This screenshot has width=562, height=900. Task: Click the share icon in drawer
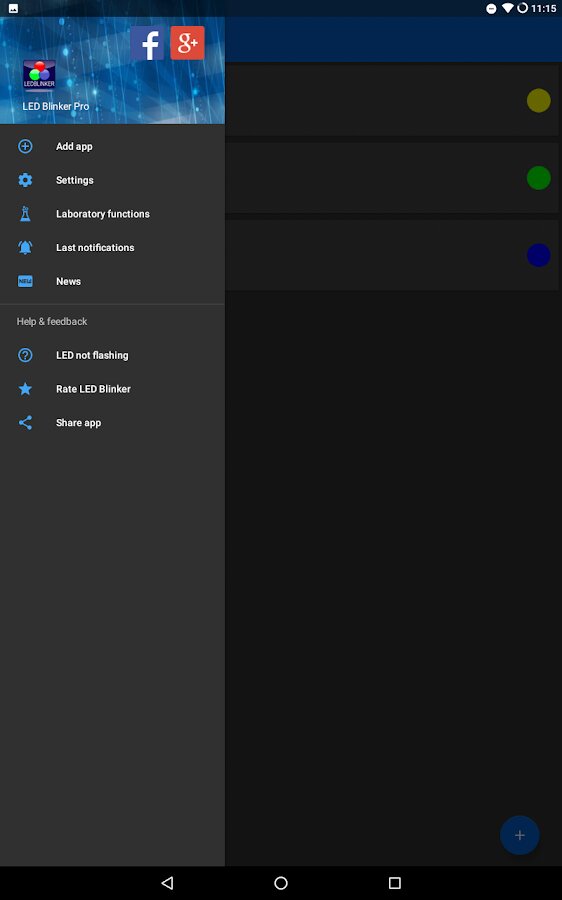[x=25, y=423]
